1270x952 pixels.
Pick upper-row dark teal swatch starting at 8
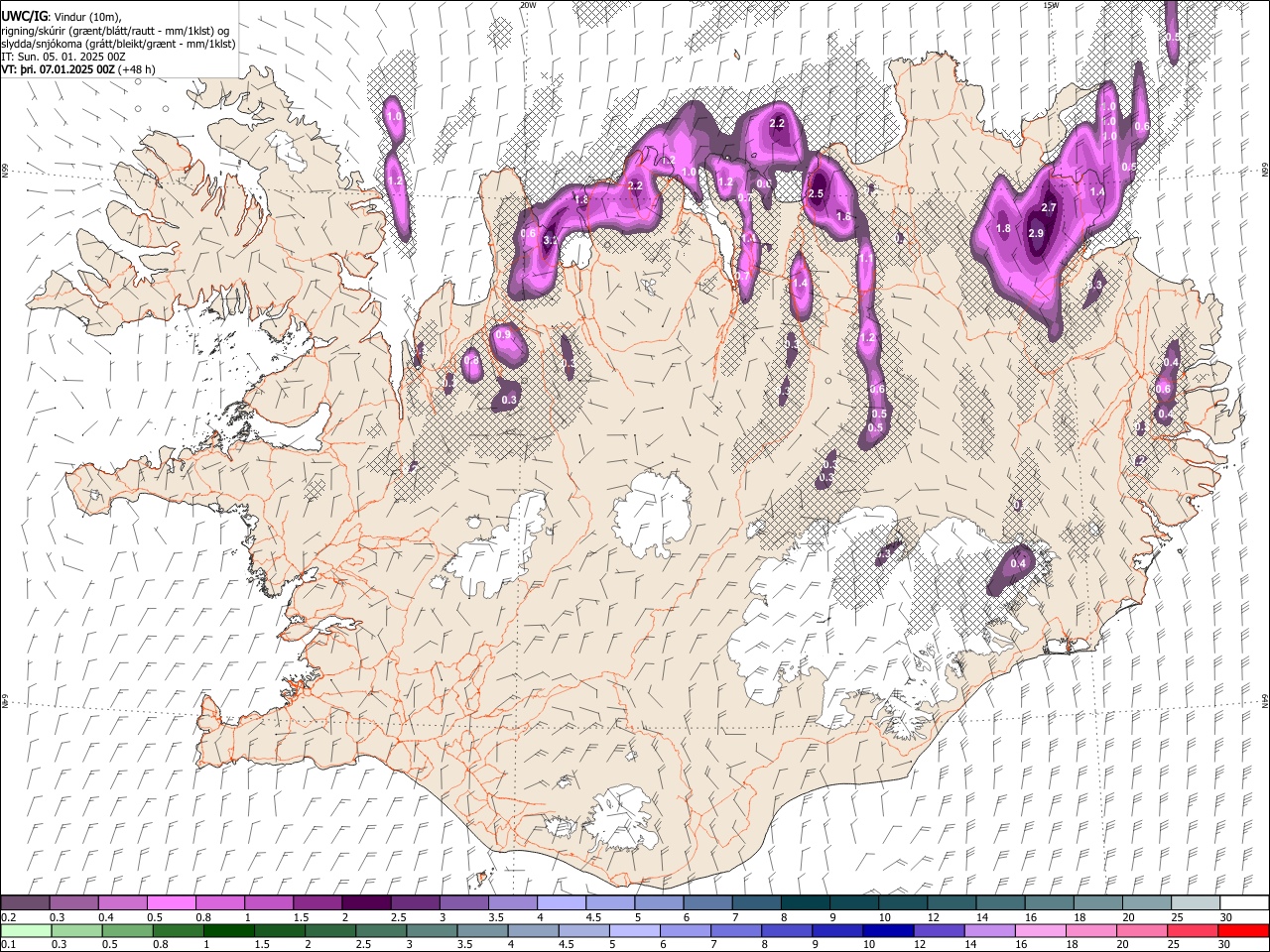click(805, 903)
